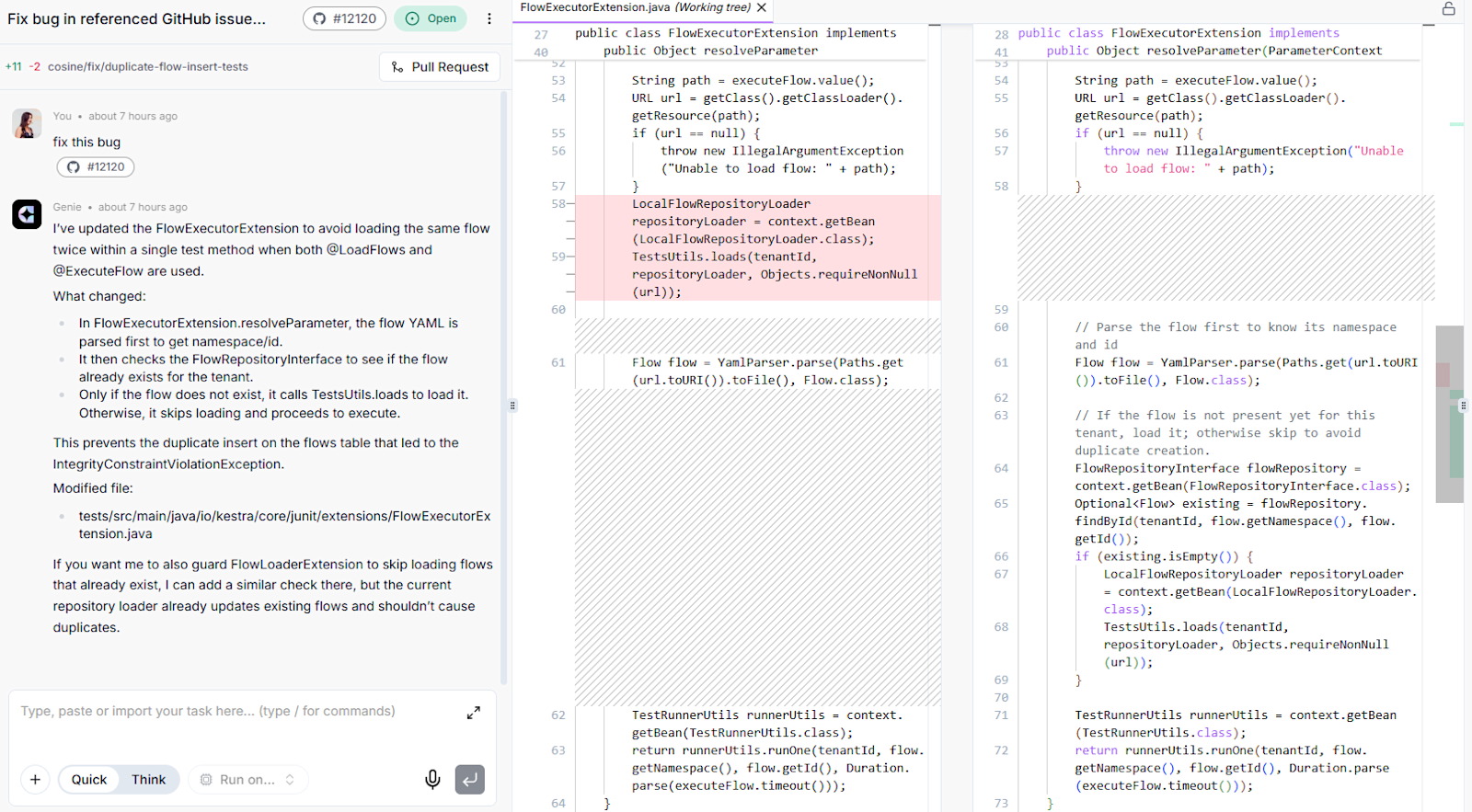Image resolution: width=1472 pixels, height=812 pixels.
Task: Click the user avatar next to 'You'
Action: coord(27,124)
